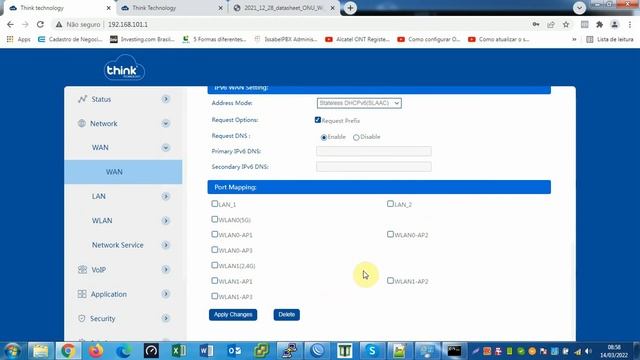
Task: Check the LAN_1 port mapping box
Action: [215, 203]
